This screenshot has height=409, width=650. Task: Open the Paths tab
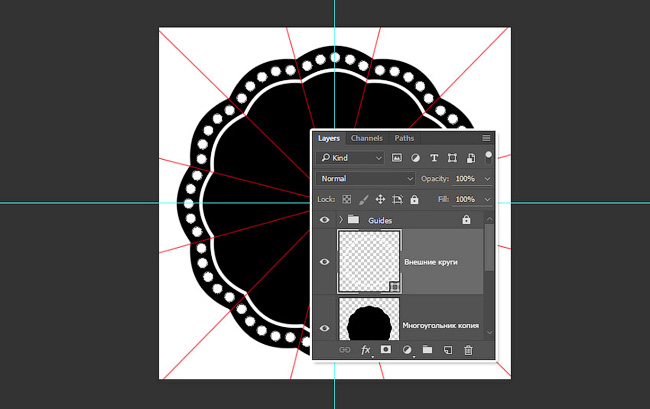[x=404, y=138]
